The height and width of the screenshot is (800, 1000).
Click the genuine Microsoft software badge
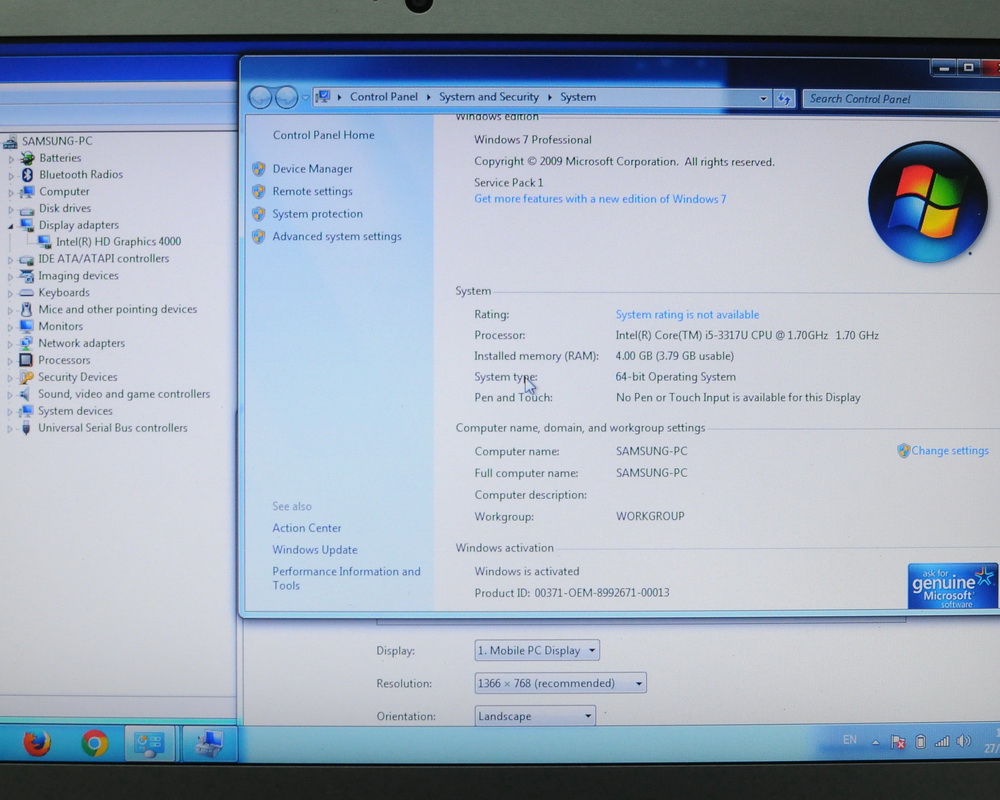click(x=952, y=586)
